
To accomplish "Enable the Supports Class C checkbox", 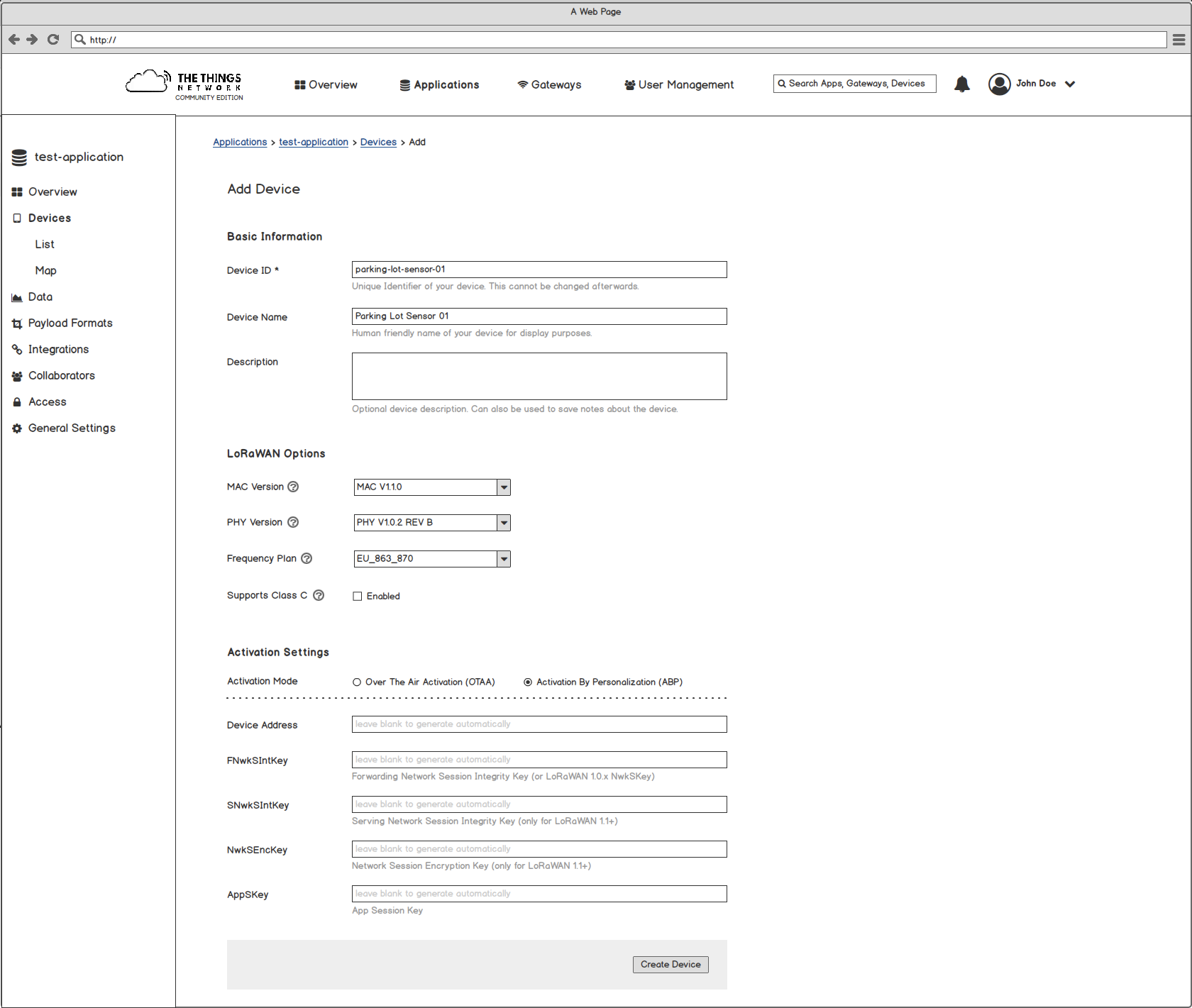I will 358,596.
